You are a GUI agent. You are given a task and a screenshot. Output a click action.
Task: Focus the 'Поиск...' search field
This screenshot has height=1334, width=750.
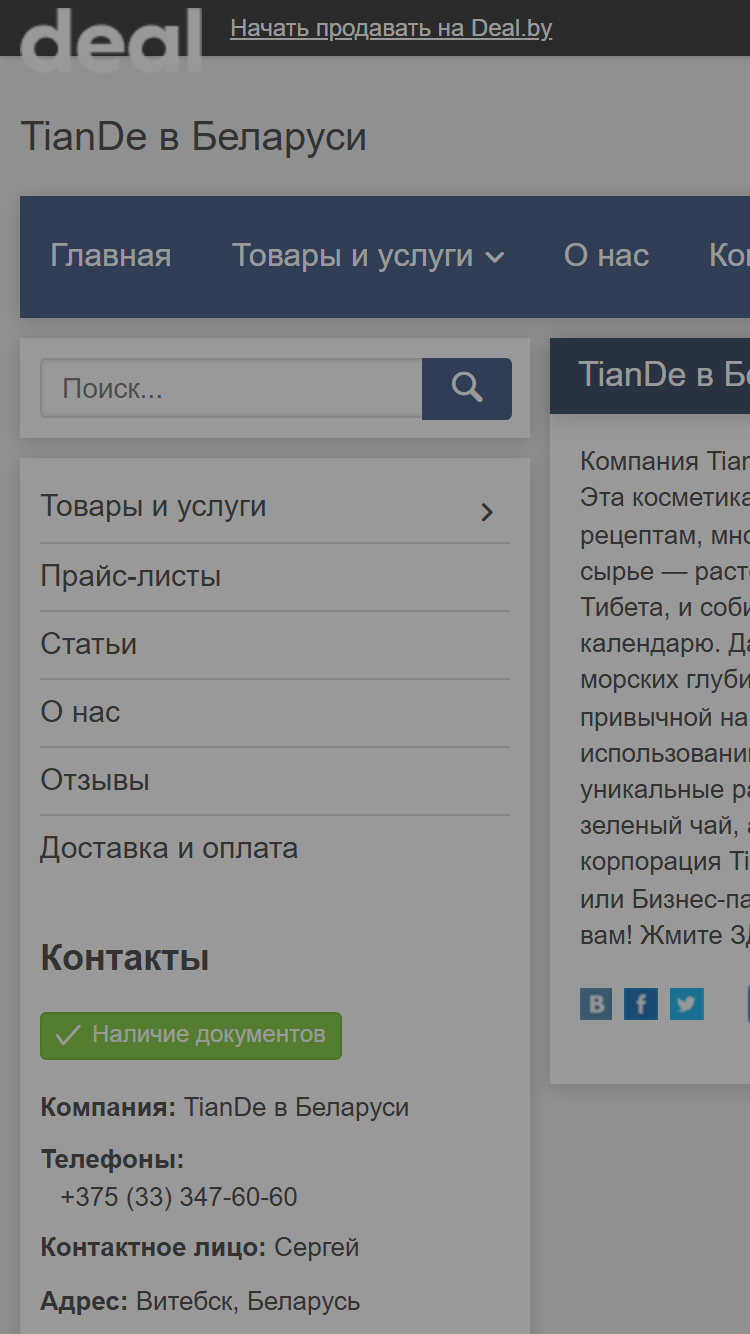tap(231, 388)
